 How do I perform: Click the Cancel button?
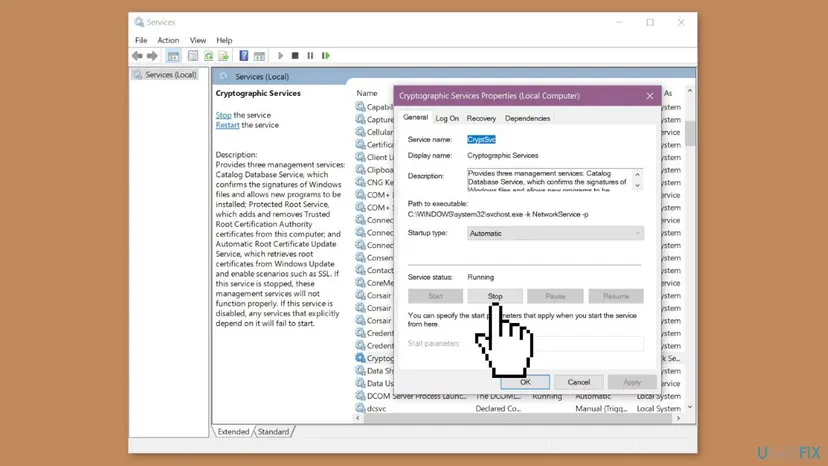[579, 382]
